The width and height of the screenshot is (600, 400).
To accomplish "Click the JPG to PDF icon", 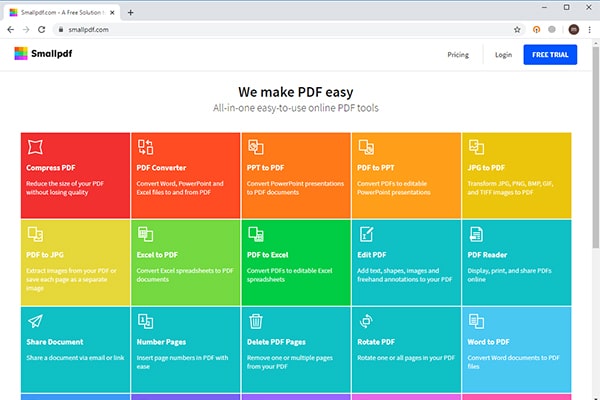I will (476, 147).
